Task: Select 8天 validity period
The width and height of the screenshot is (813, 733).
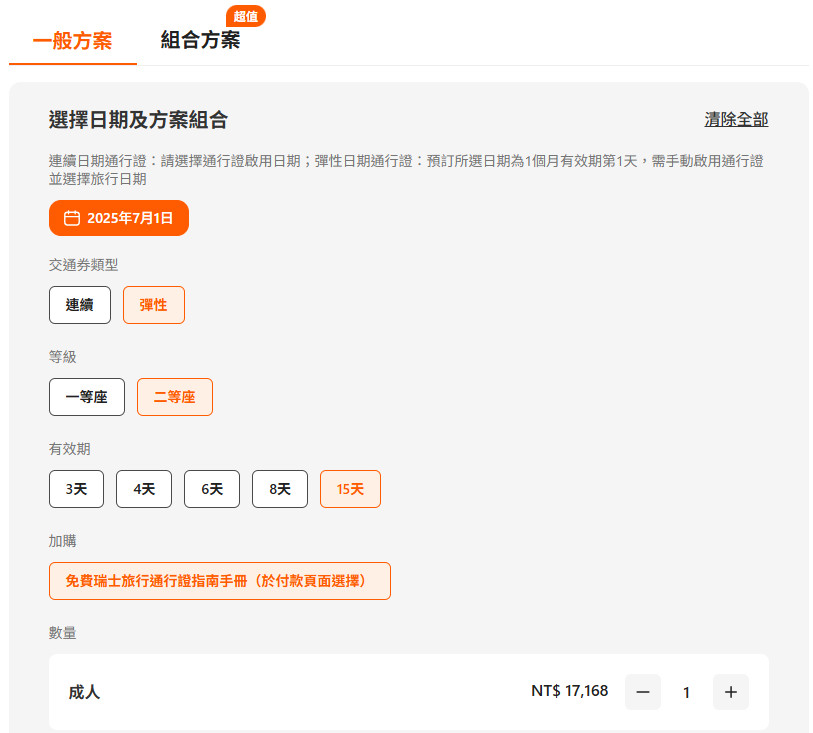Action: click(279, 489)
